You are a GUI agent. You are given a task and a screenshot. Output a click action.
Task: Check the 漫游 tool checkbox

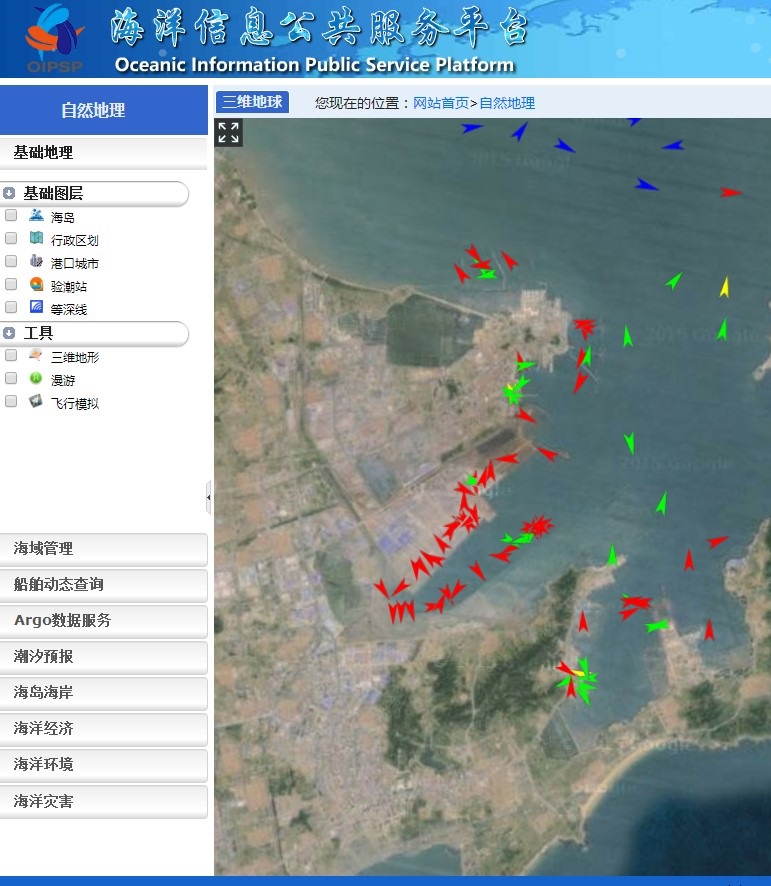coord(11,378)
